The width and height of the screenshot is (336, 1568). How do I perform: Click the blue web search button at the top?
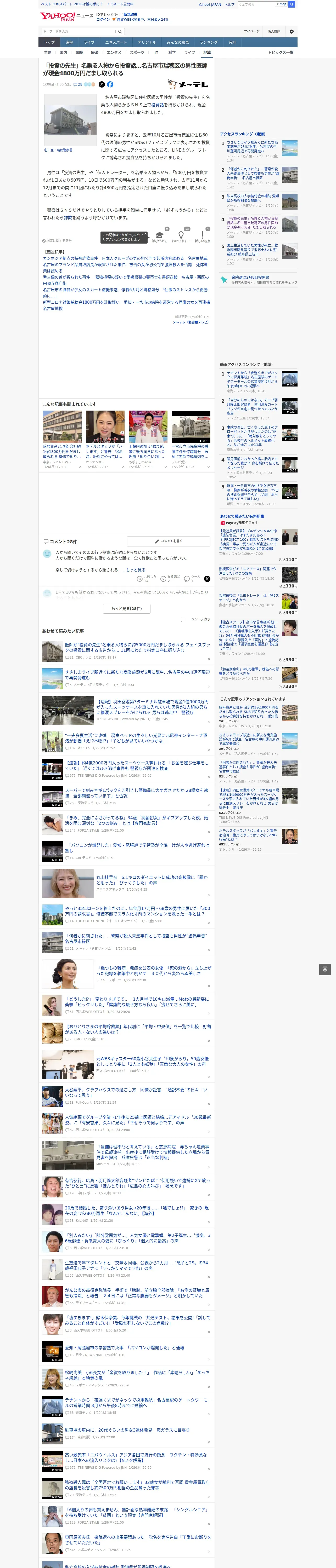tap(292, 4)
